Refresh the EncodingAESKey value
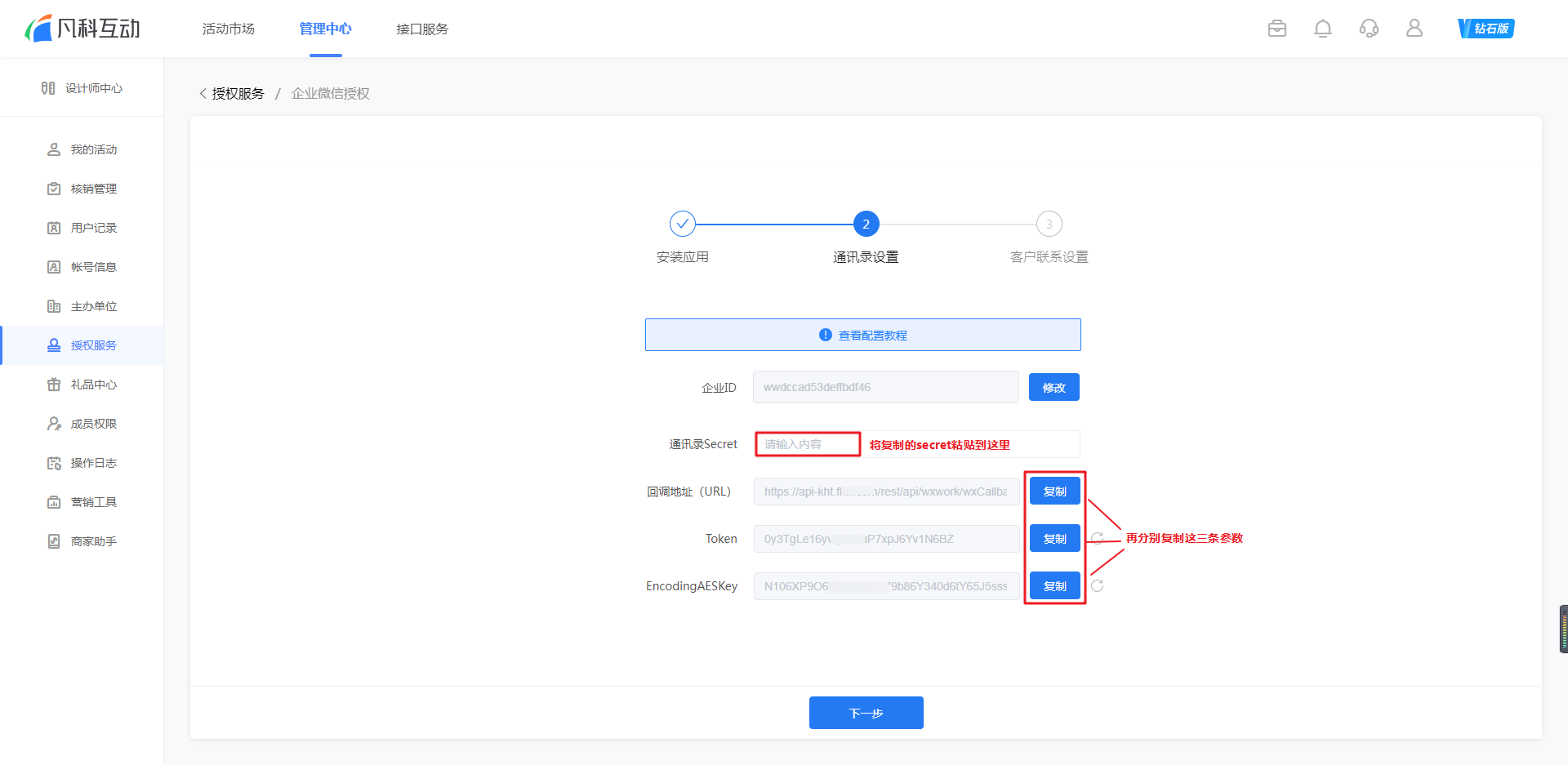The image size is (1568, 765). (x=1098, y=586)
